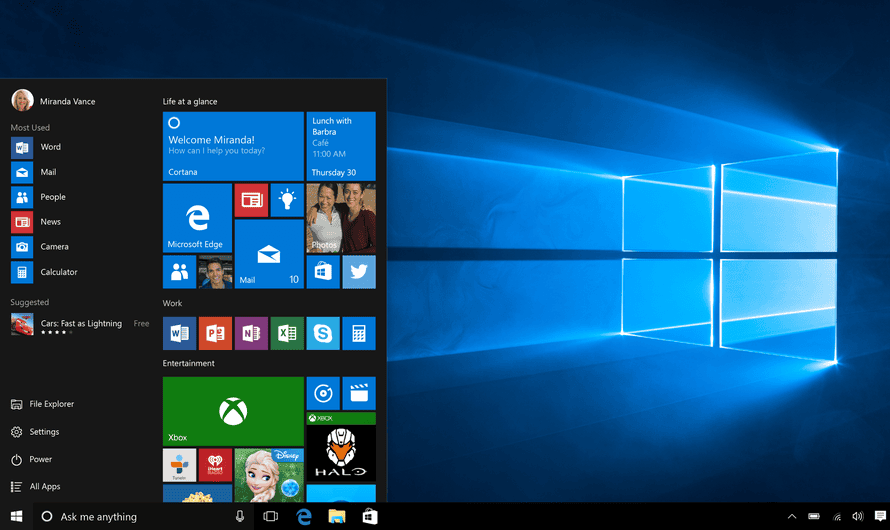Viewport: 890px width, 530px height.
Task: Open Excel tile in Work group
Action: (287, 333)
